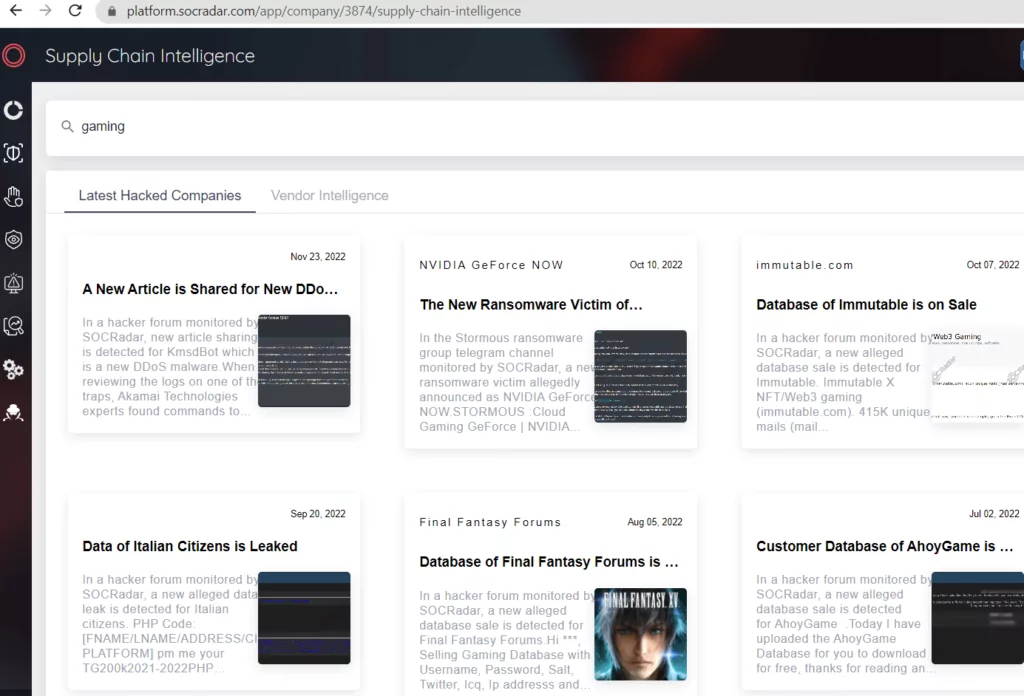Click the address bar URL
This screenshot has height=696, width=1024.
pos(323,11)
